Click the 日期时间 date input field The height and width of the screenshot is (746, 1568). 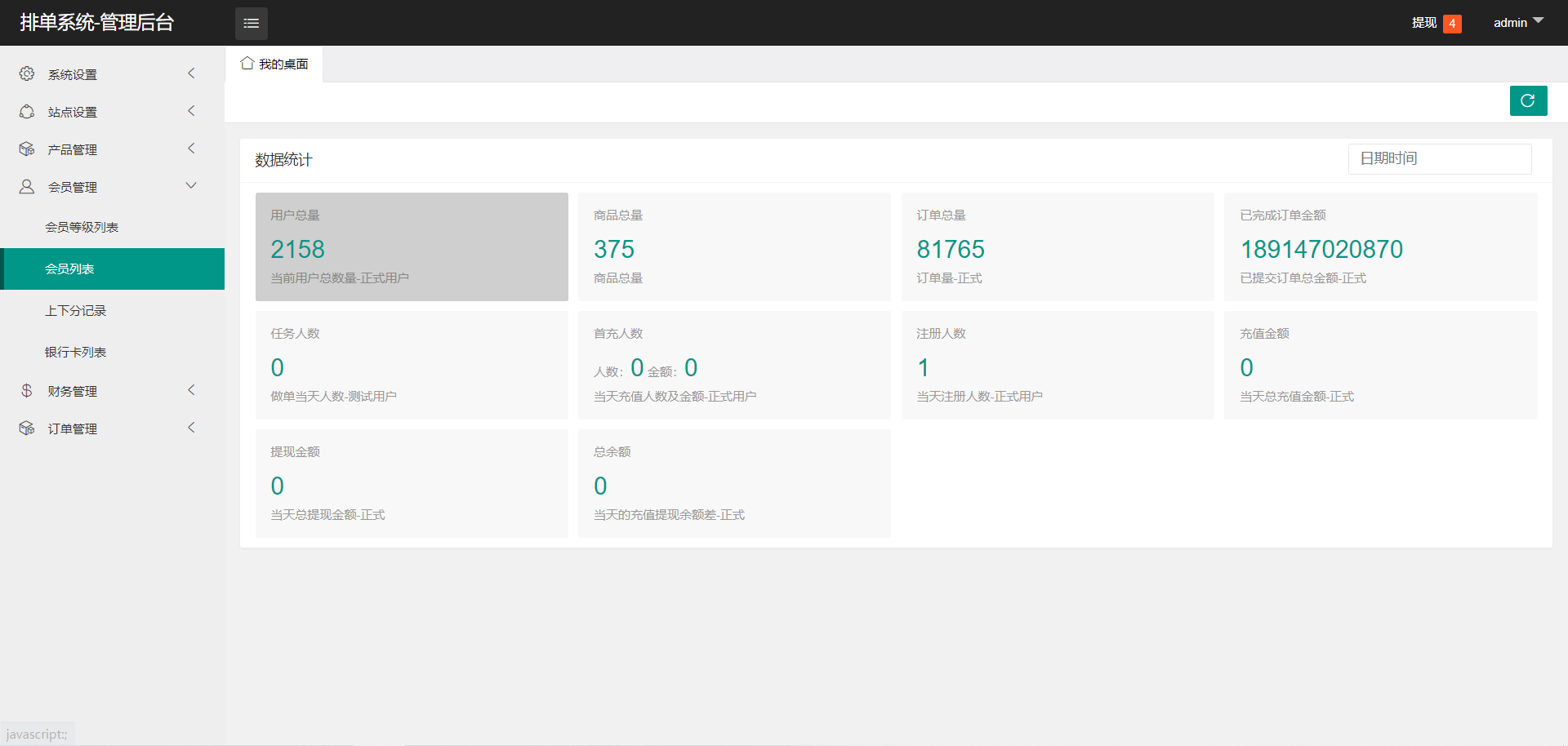[x=1439, y=159]
